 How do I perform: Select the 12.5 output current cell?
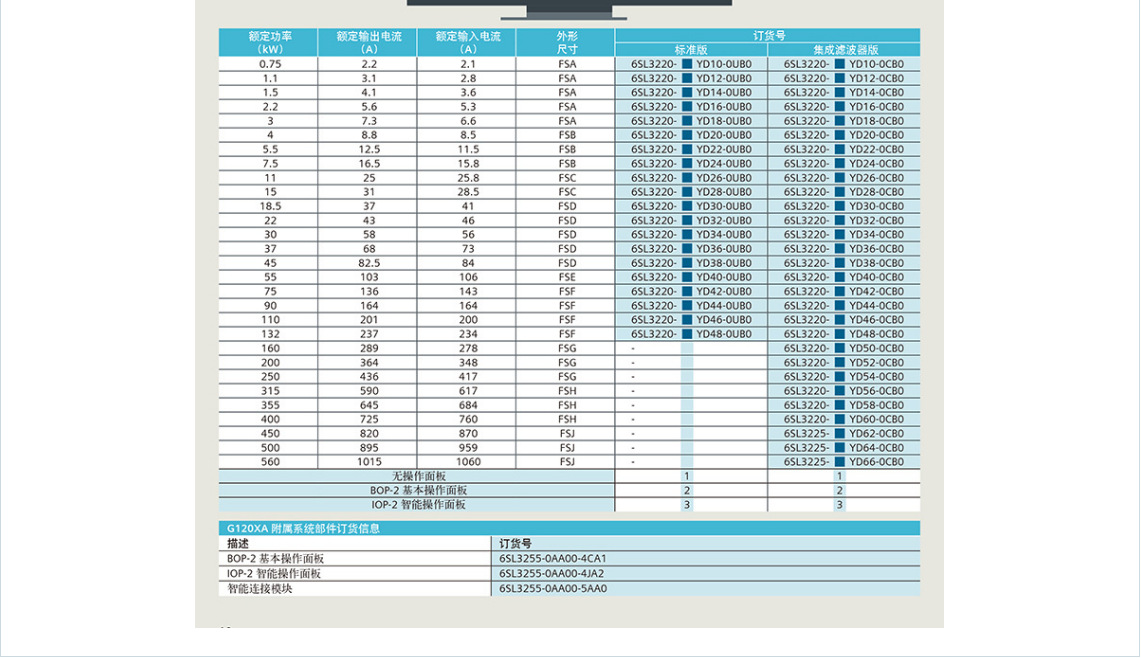pyautogui.click(x=369, y=149)
